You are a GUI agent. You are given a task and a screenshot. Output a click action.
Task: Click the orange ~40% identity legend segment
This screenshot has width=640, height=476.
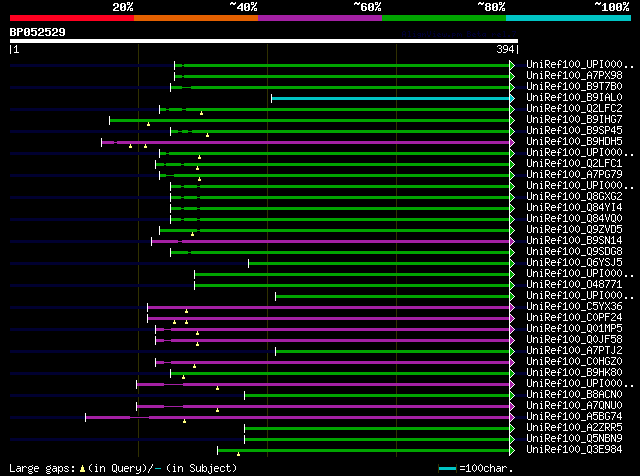pos(196,18)
